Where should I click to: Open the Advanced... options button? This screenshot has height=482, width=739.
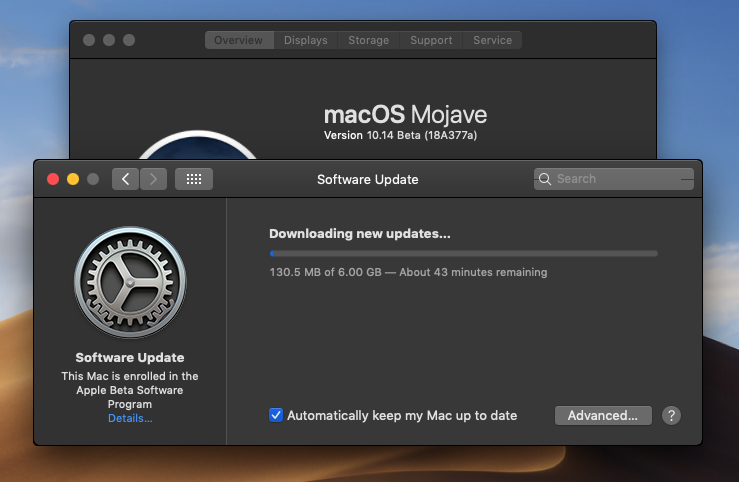point(603,416)
